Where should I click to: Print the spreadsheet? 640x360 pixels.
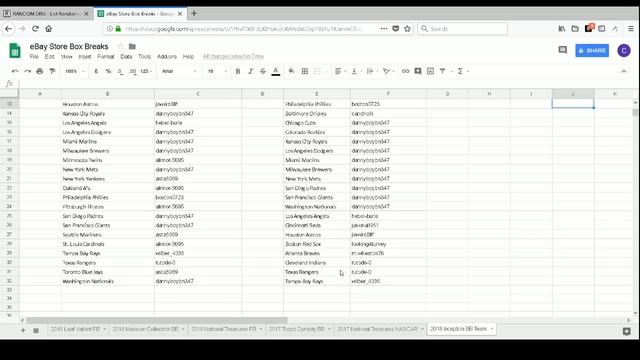pos(40,71)
